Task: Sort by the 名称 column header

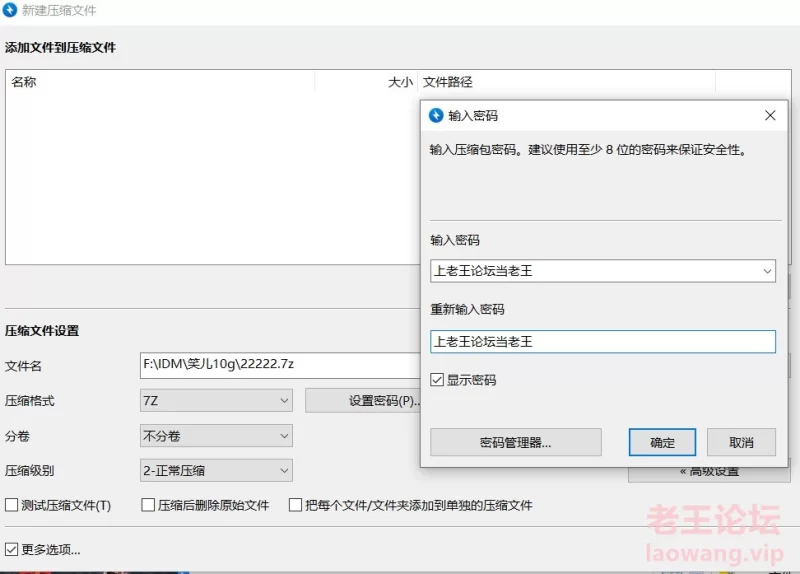Action: coord(160,82)
